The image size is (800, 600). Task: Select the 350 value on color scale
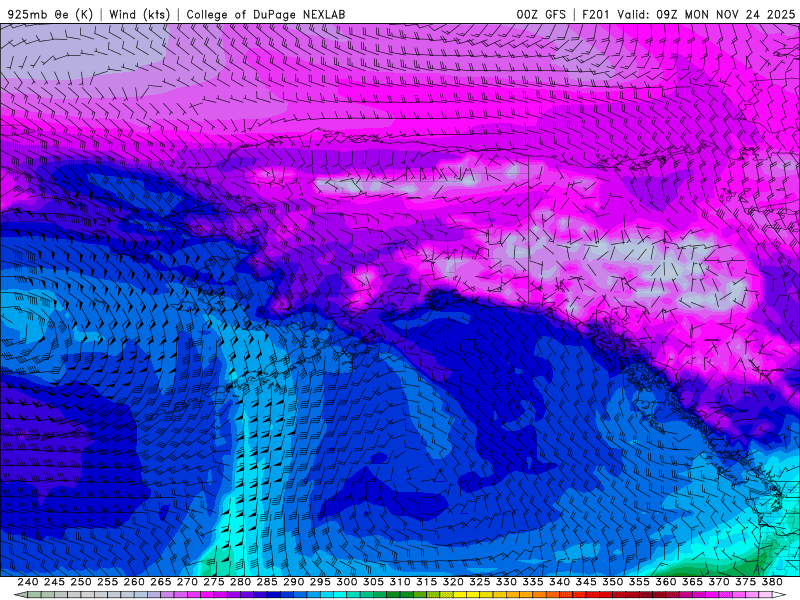(x=612, y=582)
